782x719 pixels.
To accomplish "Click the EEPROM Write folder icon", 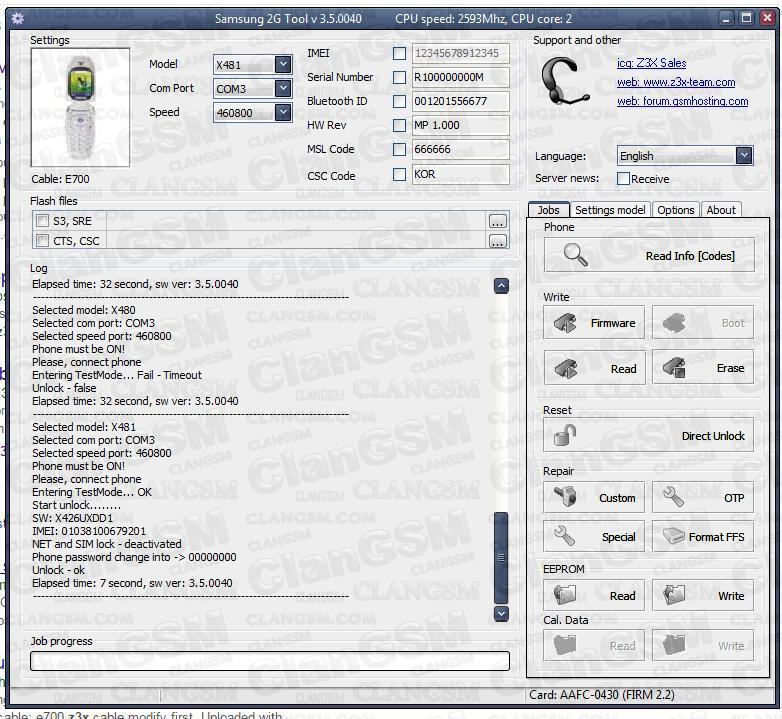I will coord(674,594).
